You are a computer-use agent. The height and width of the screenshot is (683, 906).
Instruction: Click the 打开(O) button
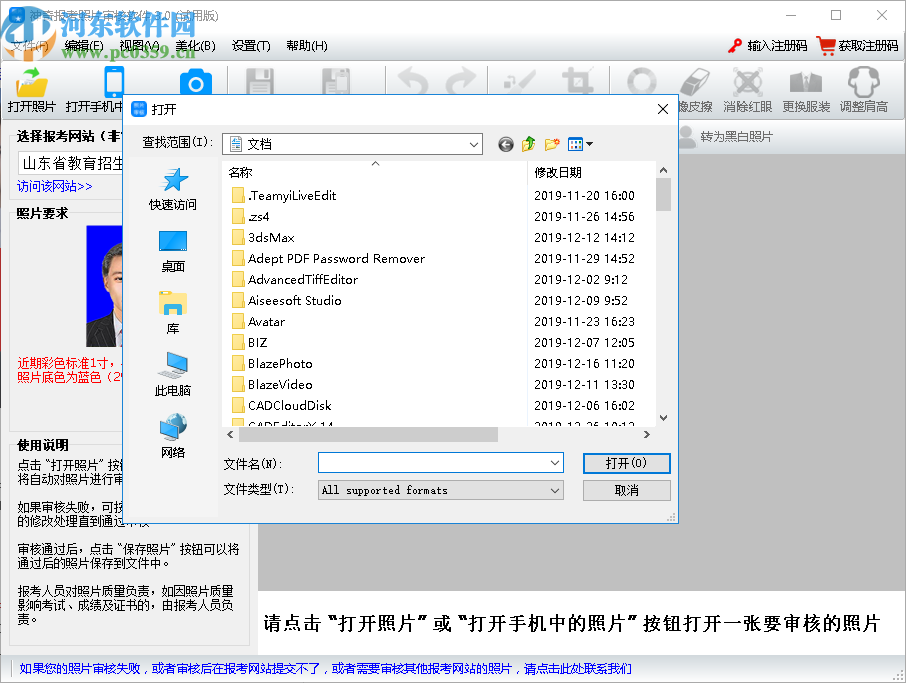[625, 463]
